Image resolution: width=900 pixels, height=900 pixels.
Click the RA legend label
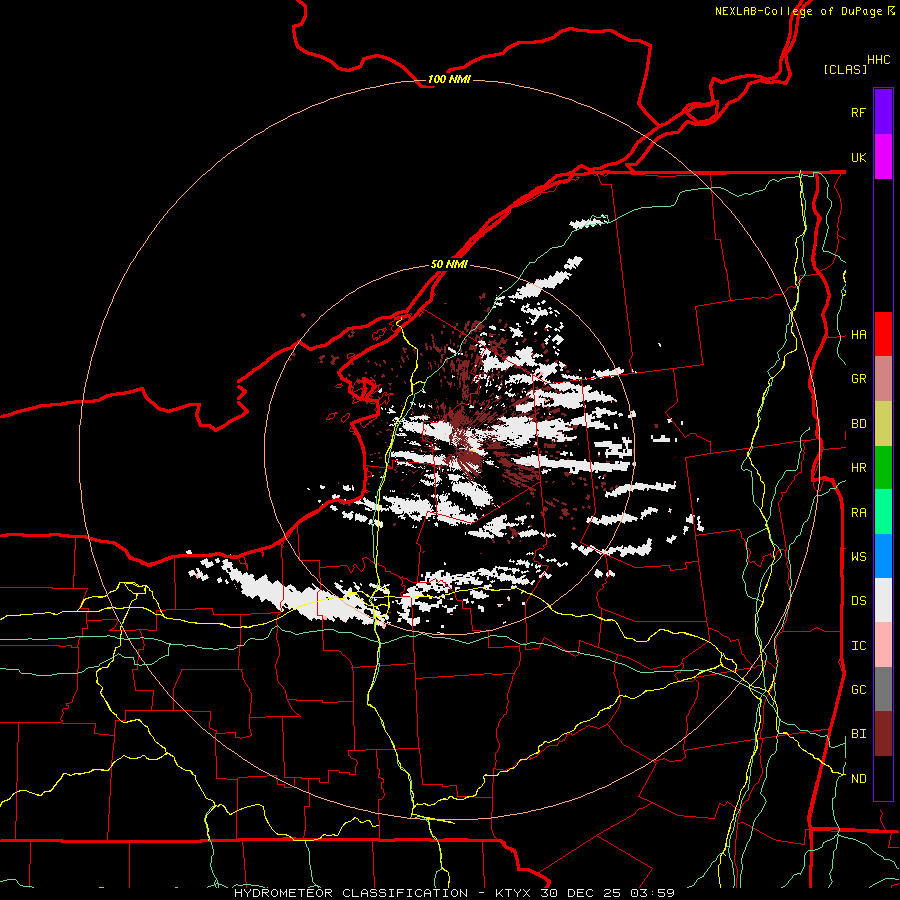(x=859, y=512)
